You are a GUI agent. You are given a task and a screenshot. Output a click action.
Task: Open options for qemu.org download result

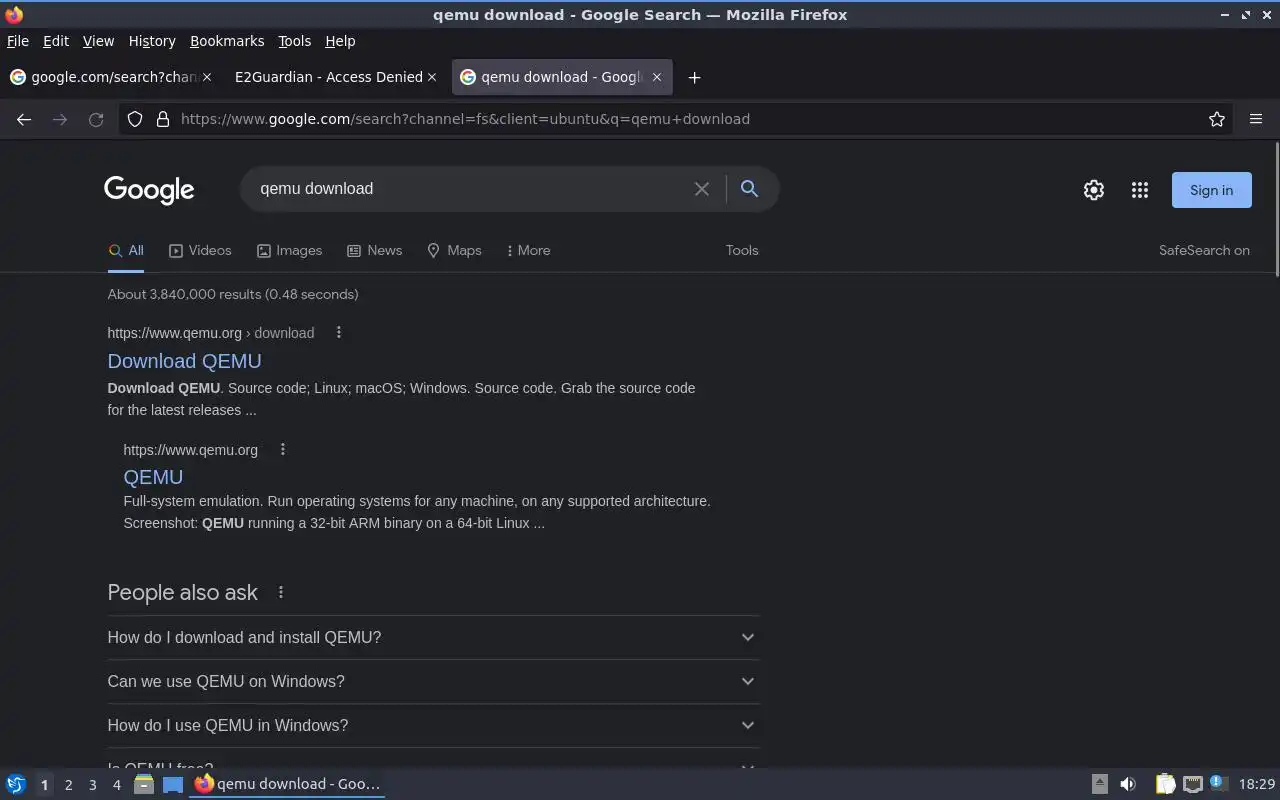pos(338,332)
